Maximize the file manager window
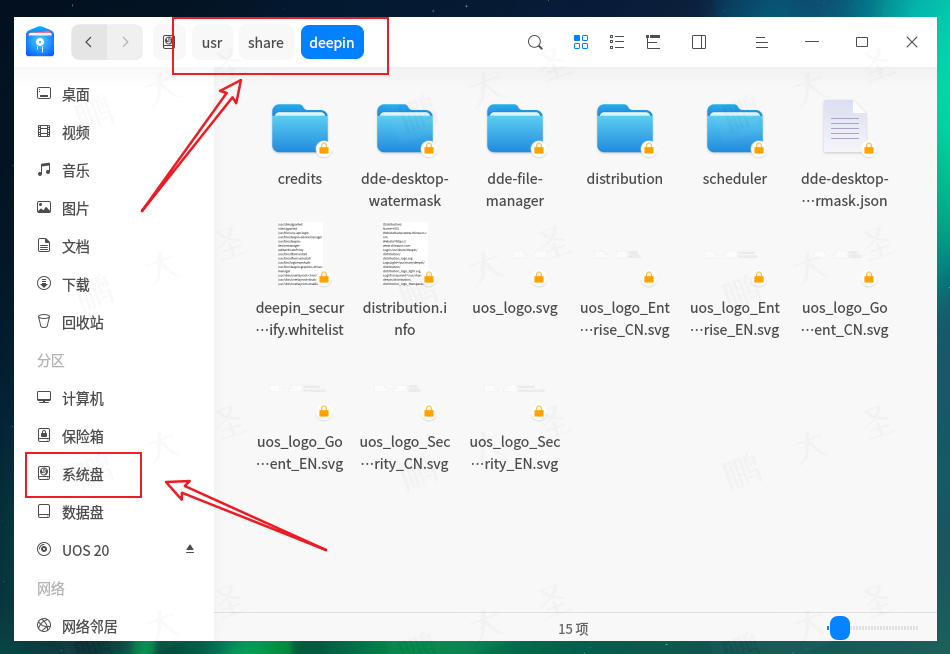 click(x=862, y=42)
